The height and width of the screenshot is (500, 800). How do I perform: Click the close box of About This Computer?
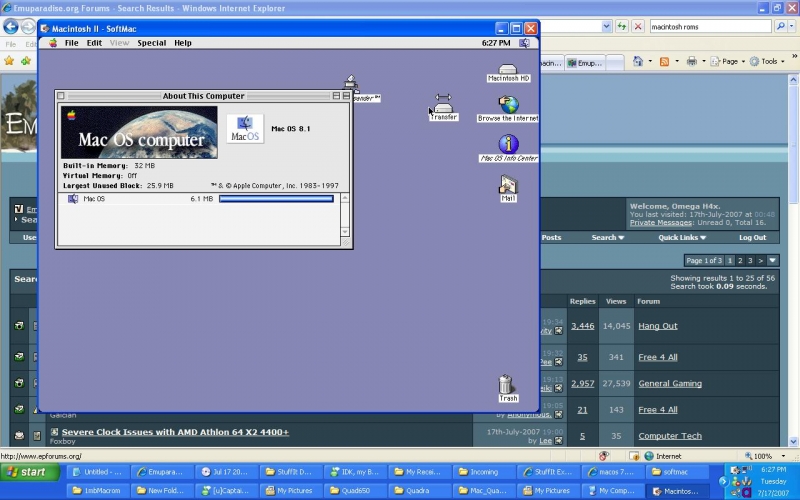(61, 95)
